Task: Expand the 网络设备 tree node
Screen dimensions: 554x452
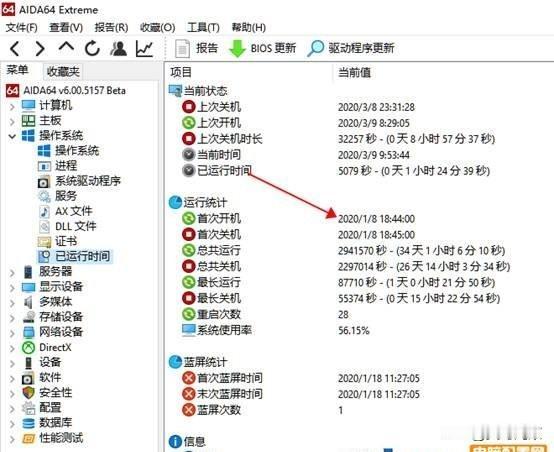Action: point(12,333)
